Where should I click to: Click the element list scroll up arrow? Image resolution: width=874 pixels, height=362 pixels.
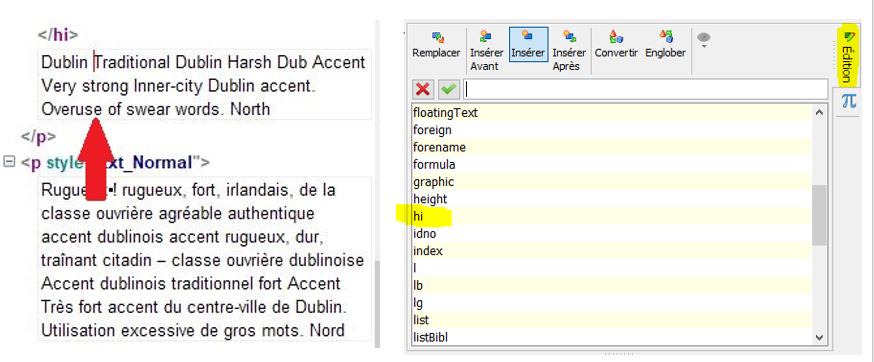click(x=819, y=113)
